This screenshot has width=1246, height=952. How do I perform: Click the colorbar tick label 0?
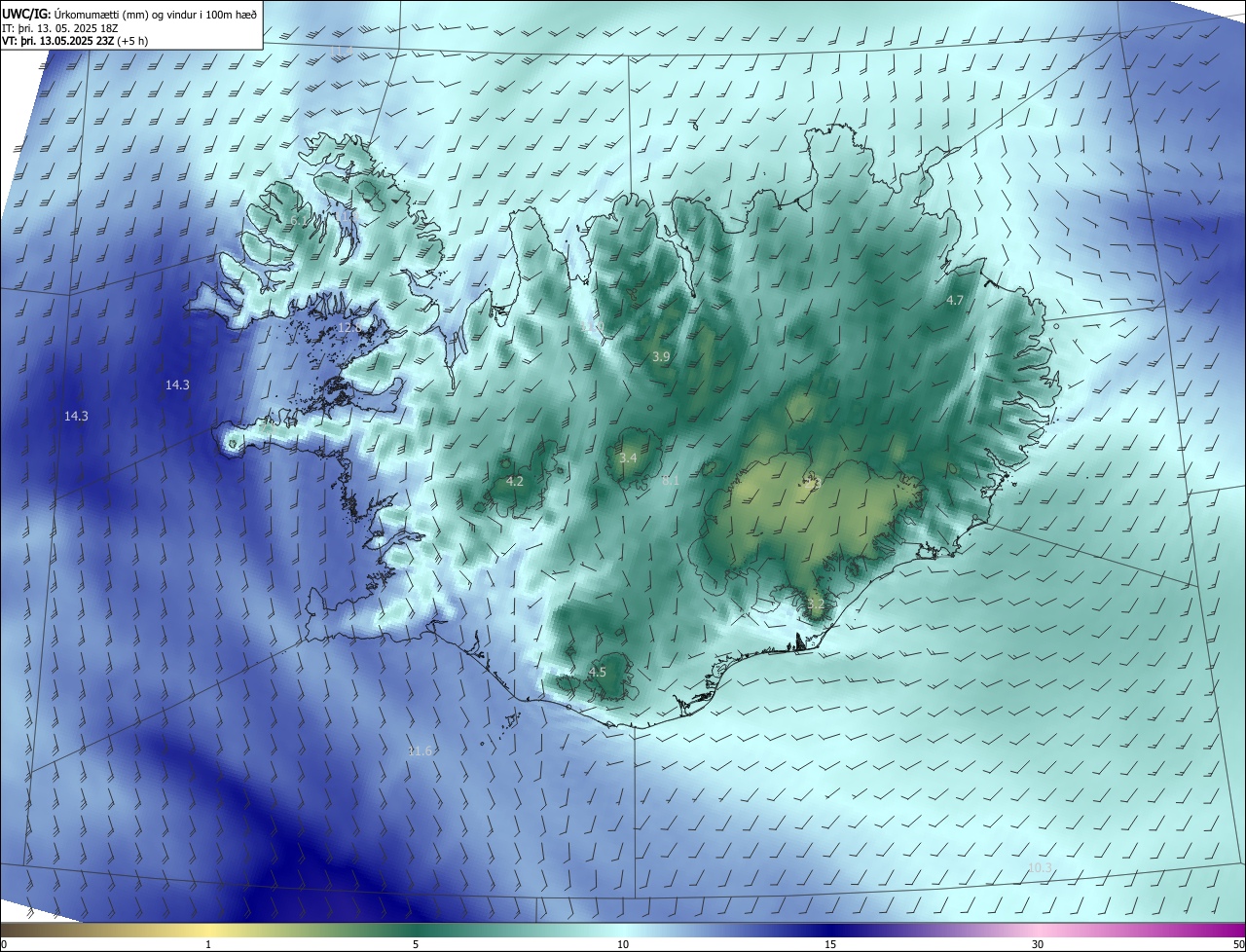tap(4, 944)
